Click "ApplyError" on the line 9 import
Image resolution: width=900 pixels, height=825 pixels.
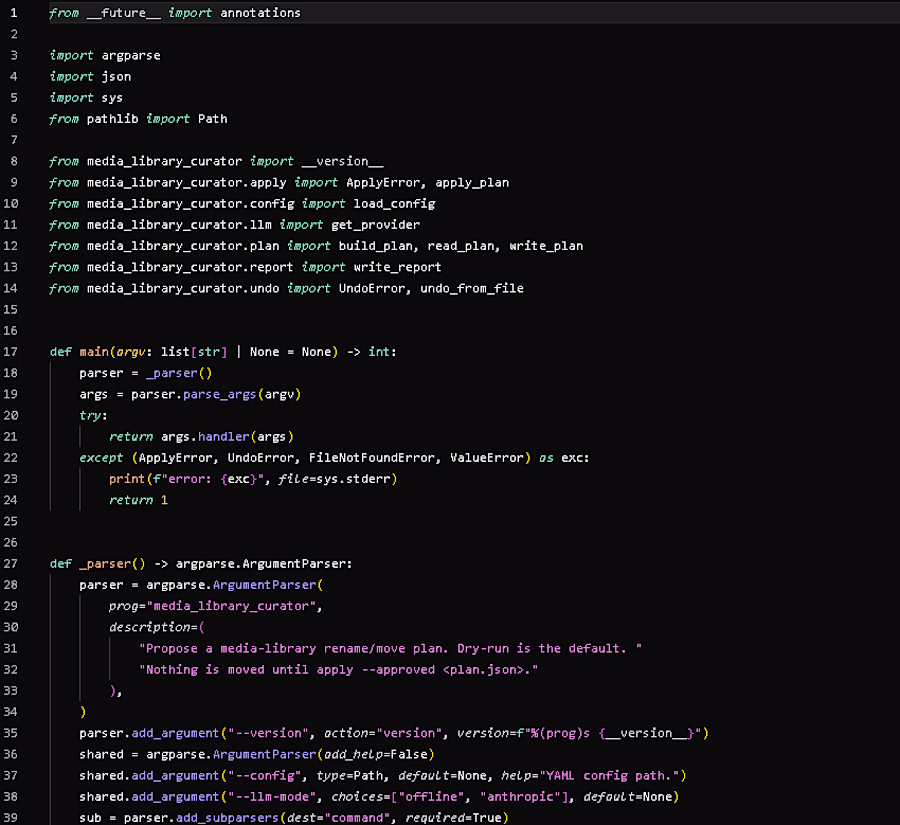(383, 183)
